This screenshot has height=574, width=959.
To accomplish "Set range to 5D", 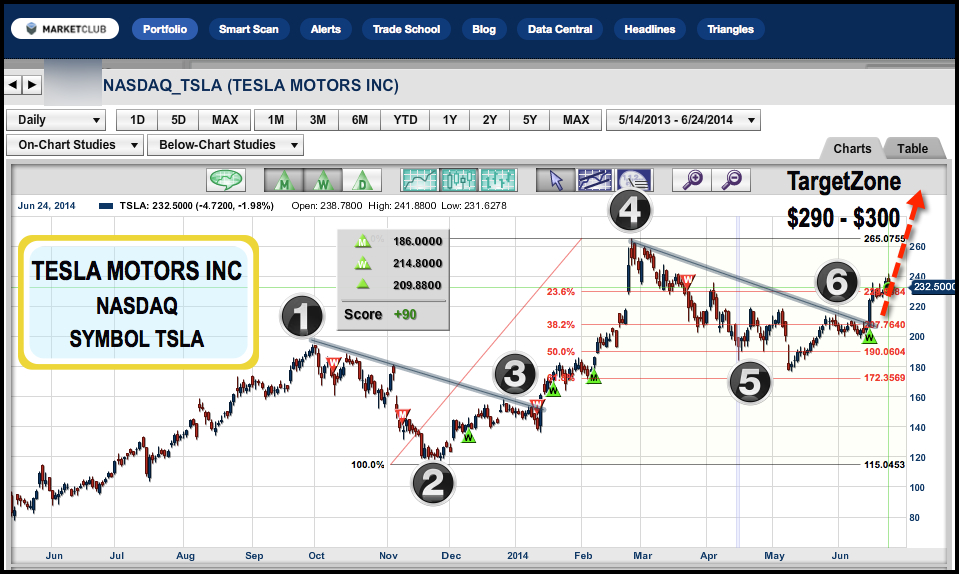I will [178, 120].
